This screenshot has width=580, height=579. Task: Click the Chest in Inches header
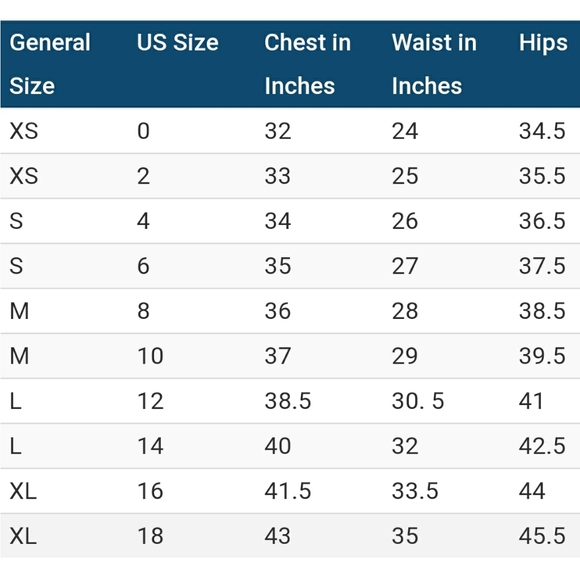coord(307,64)
